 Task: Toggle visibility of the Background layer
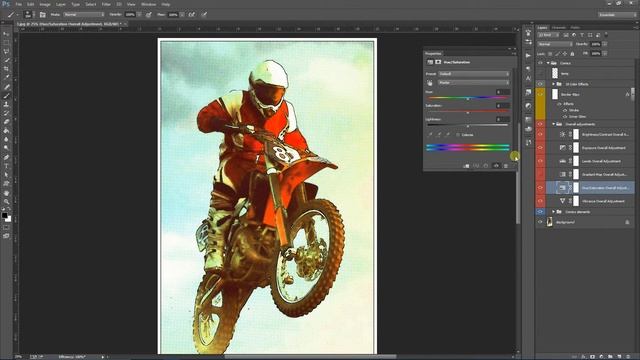(x=540, y=222)
